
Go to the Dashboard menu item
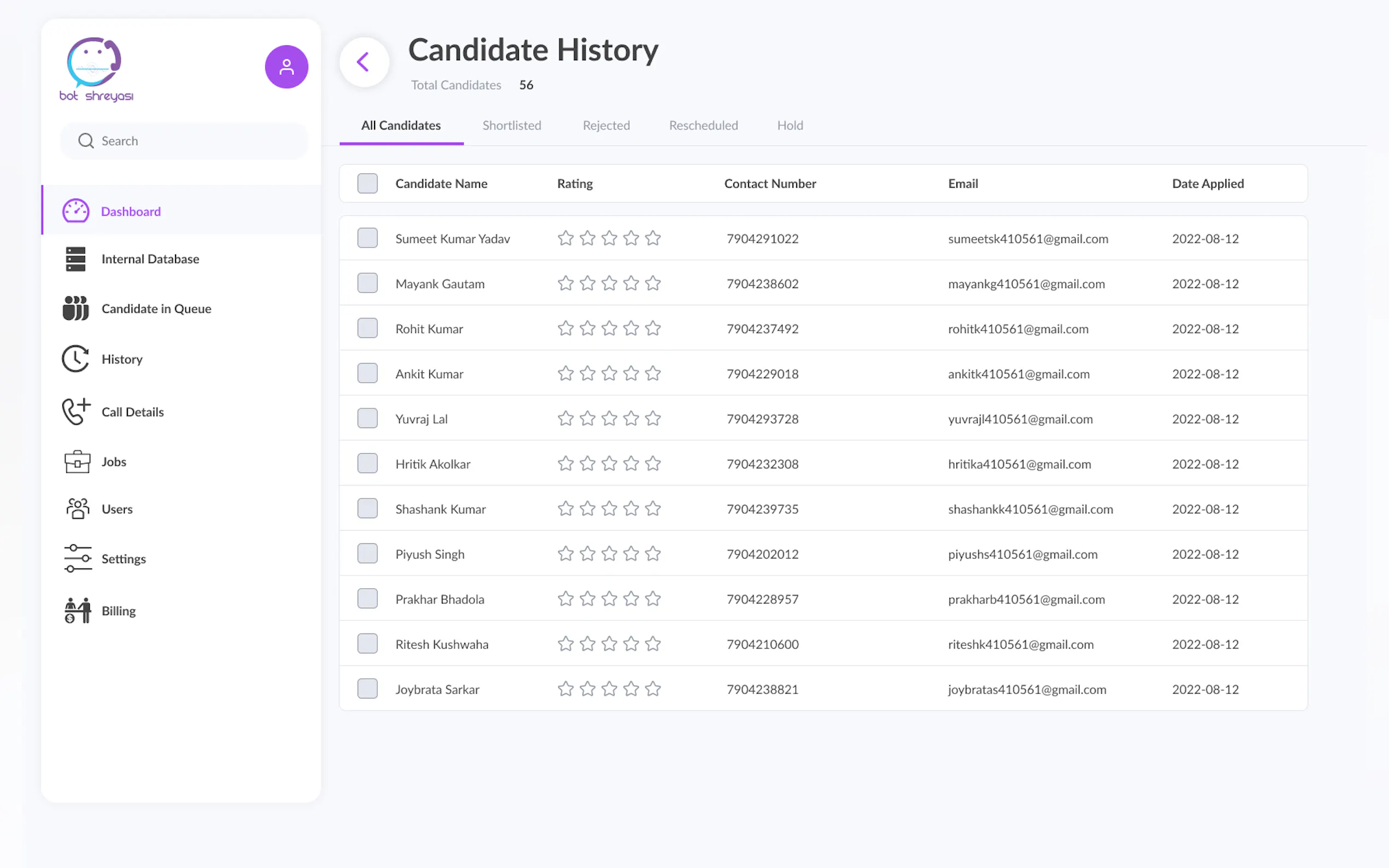pyautogui.click(x=130, y=211)
